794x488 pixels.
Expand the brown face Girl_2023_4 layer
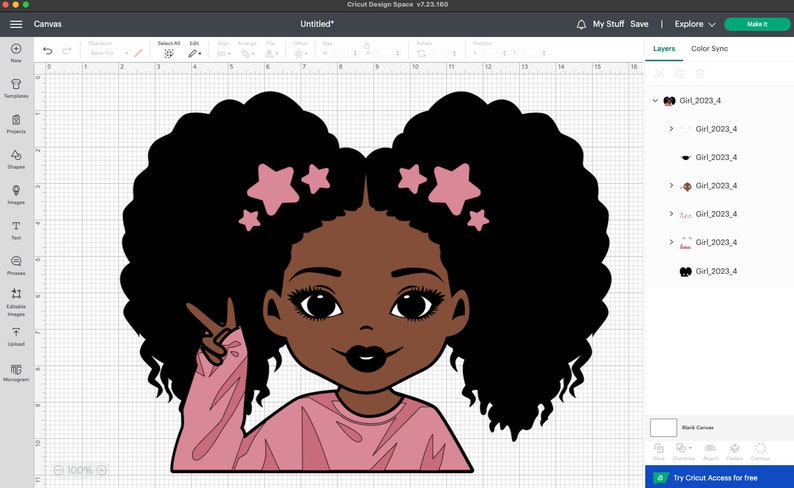point(671,186)
